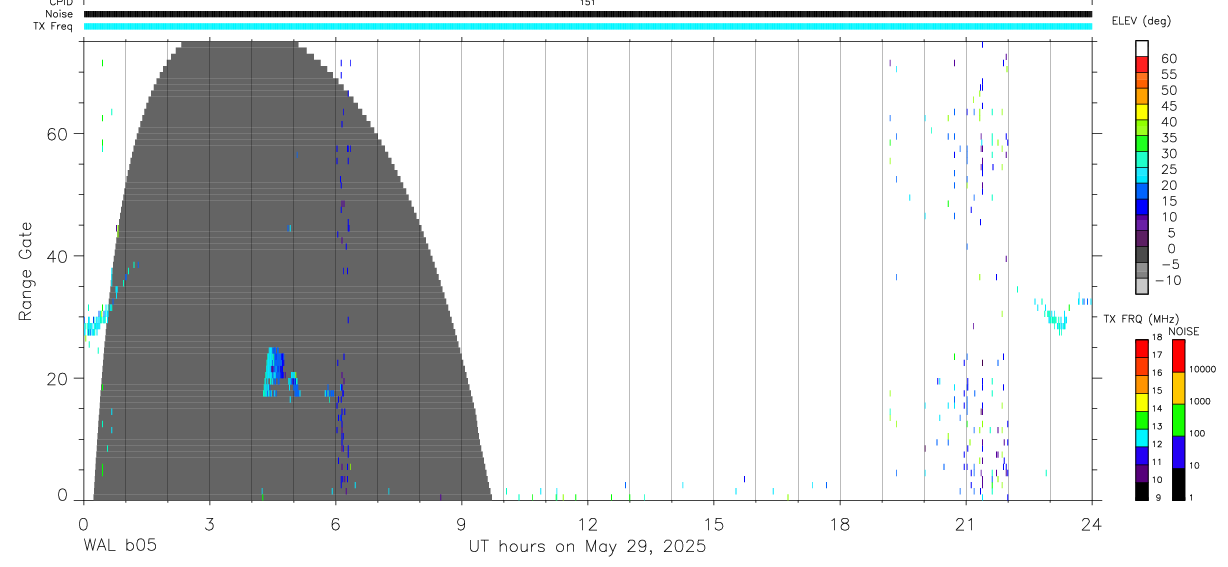This screenshot has width=1228, height=567.
Task: Click the cyan-blue echo cluster near 4.5 UT
Action: click(277, 373)
